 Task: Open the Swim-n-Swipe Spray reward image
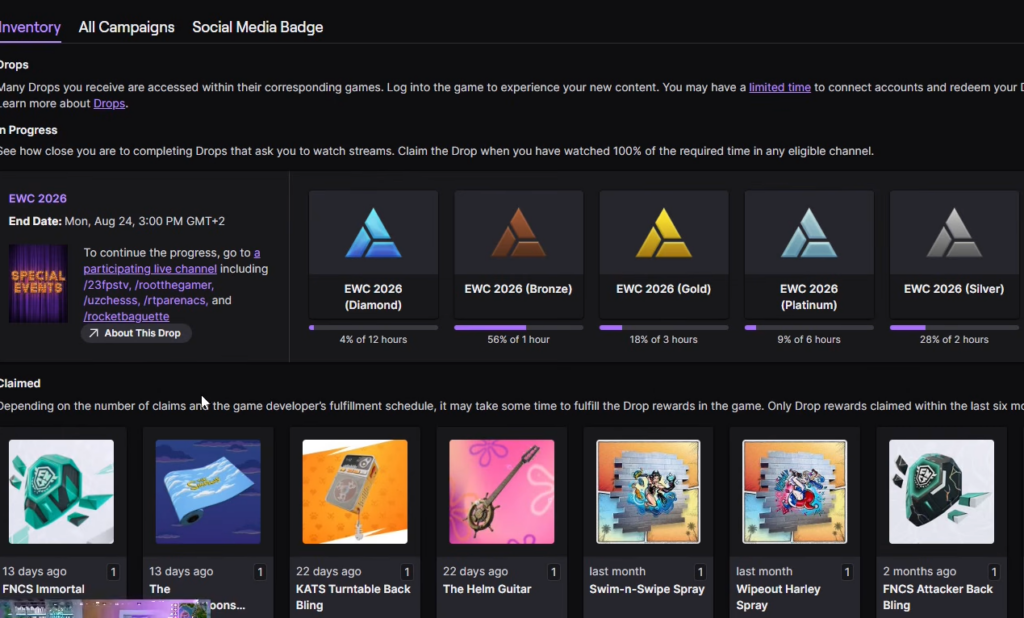(648, 491)
